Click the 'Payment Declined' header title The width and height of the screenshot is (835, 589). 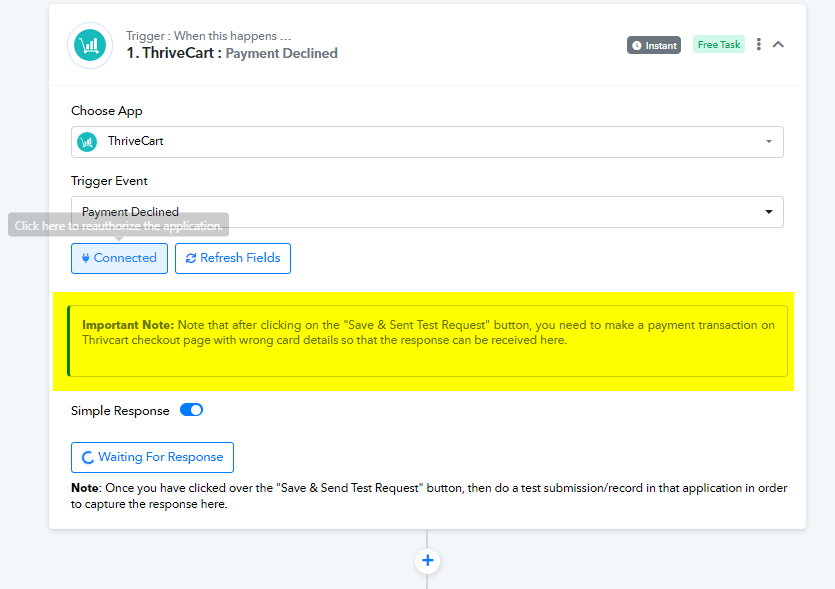click(x=281, y=53)
